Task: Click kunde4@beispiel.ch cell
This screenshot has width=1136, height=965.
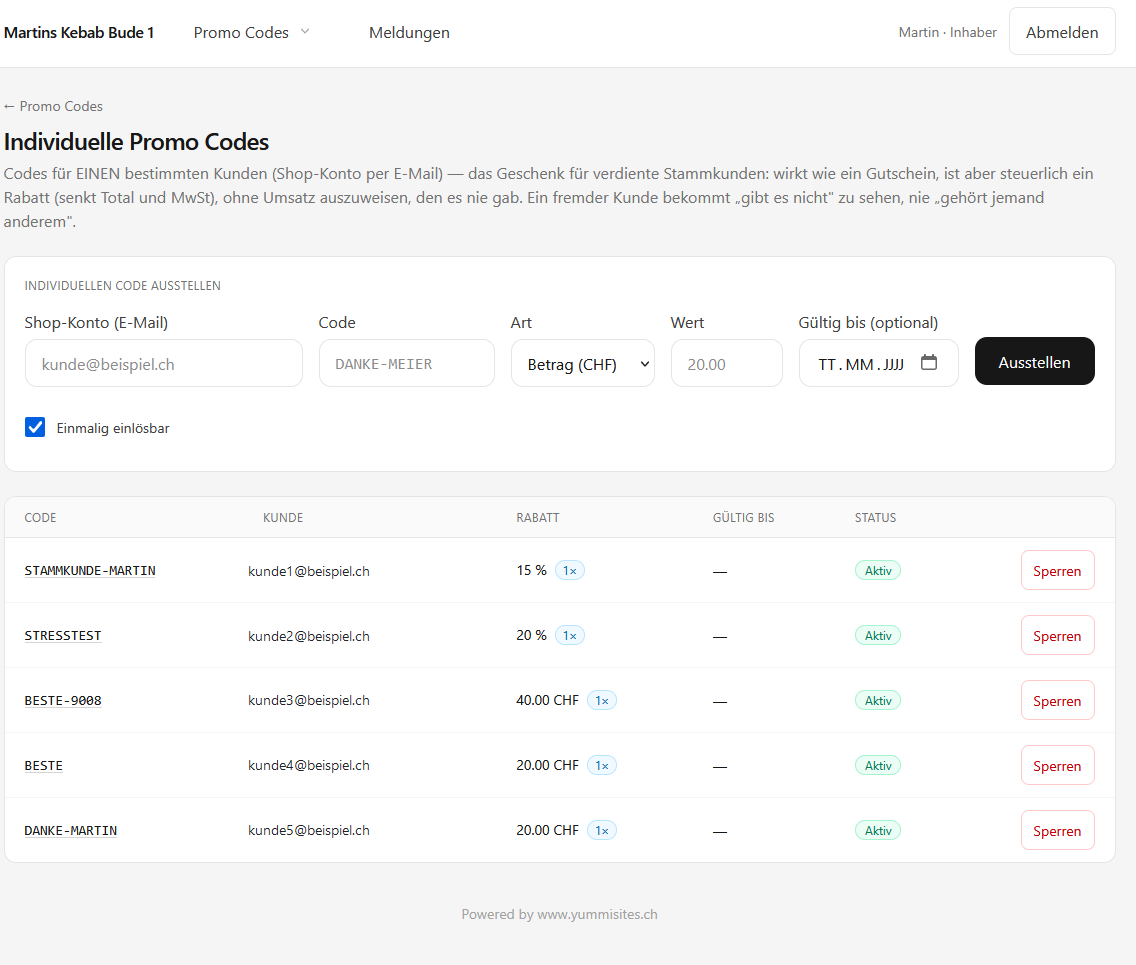Action: 309,766
